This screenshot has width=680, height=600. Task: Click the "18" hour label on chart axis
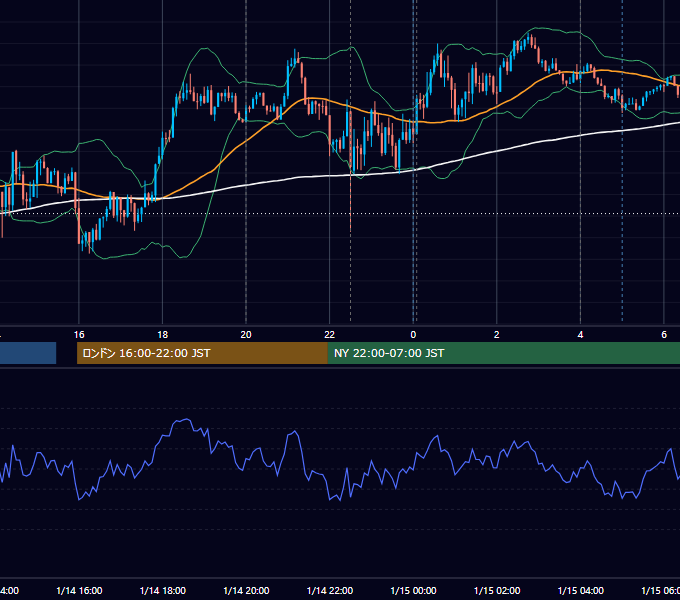point(163,334)
